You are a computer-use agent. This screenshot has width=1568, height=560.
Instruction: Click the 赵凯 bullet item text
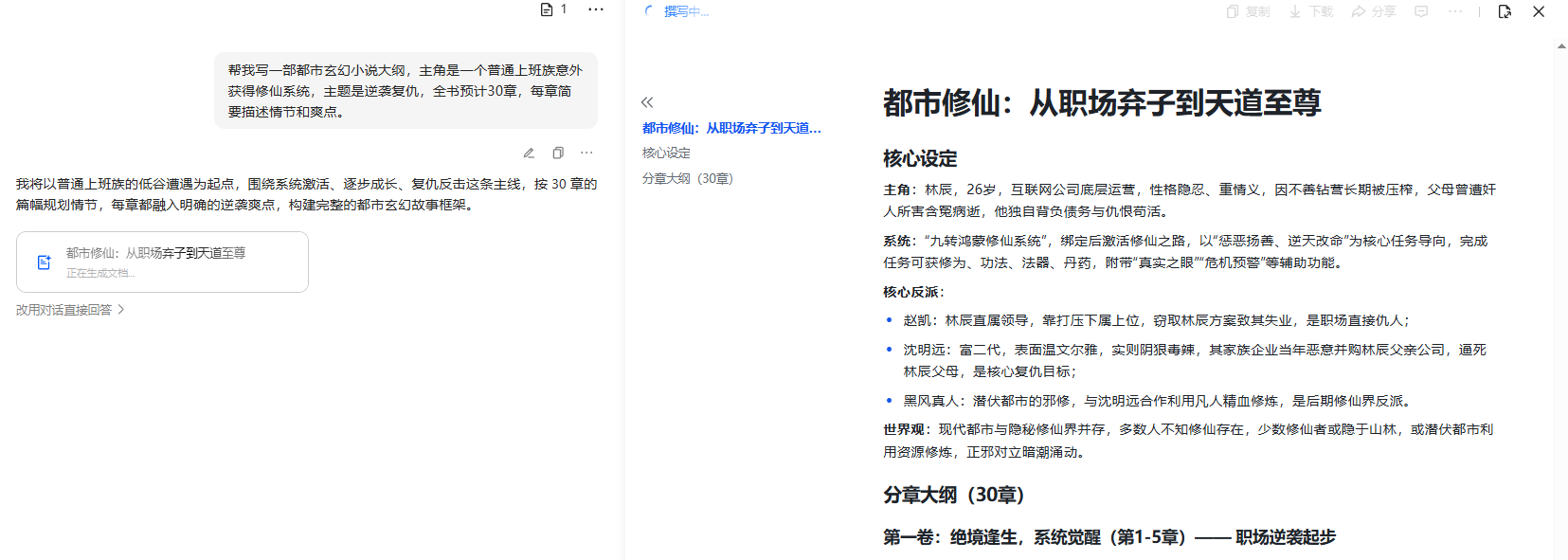click(1157, 320)
